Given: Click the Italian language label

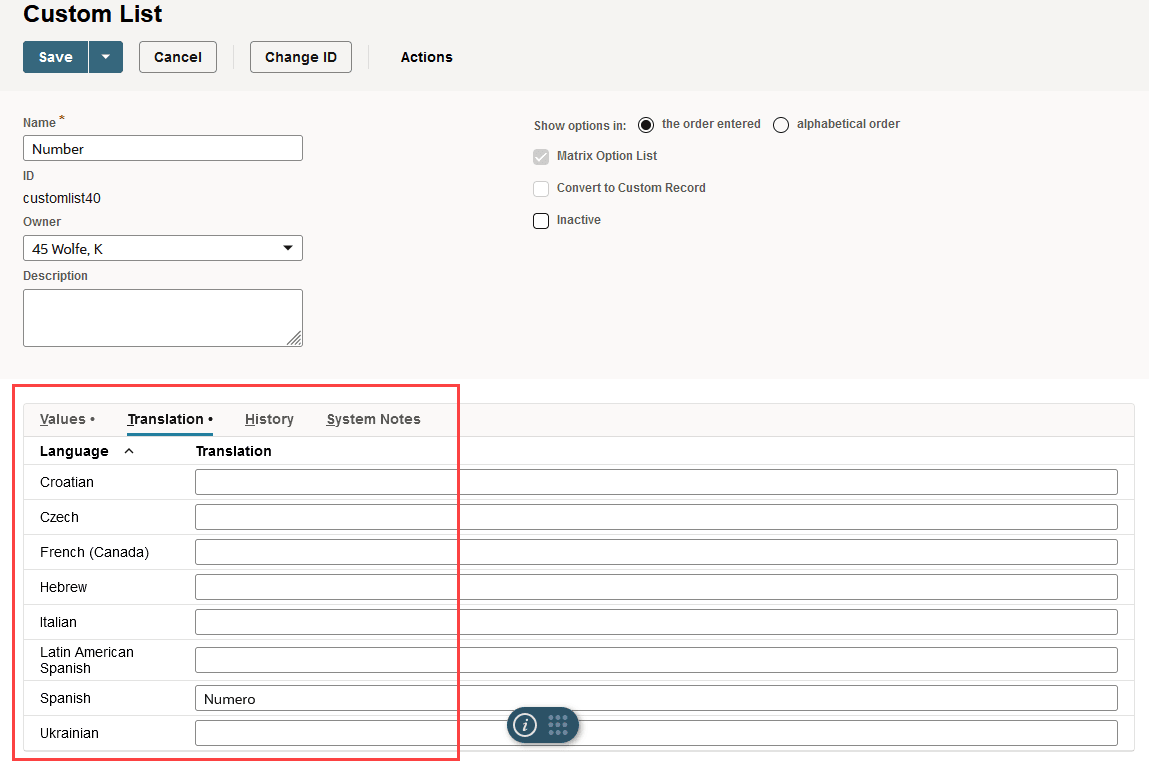Looking at the screenshot, I should click(x=58, y=623).
